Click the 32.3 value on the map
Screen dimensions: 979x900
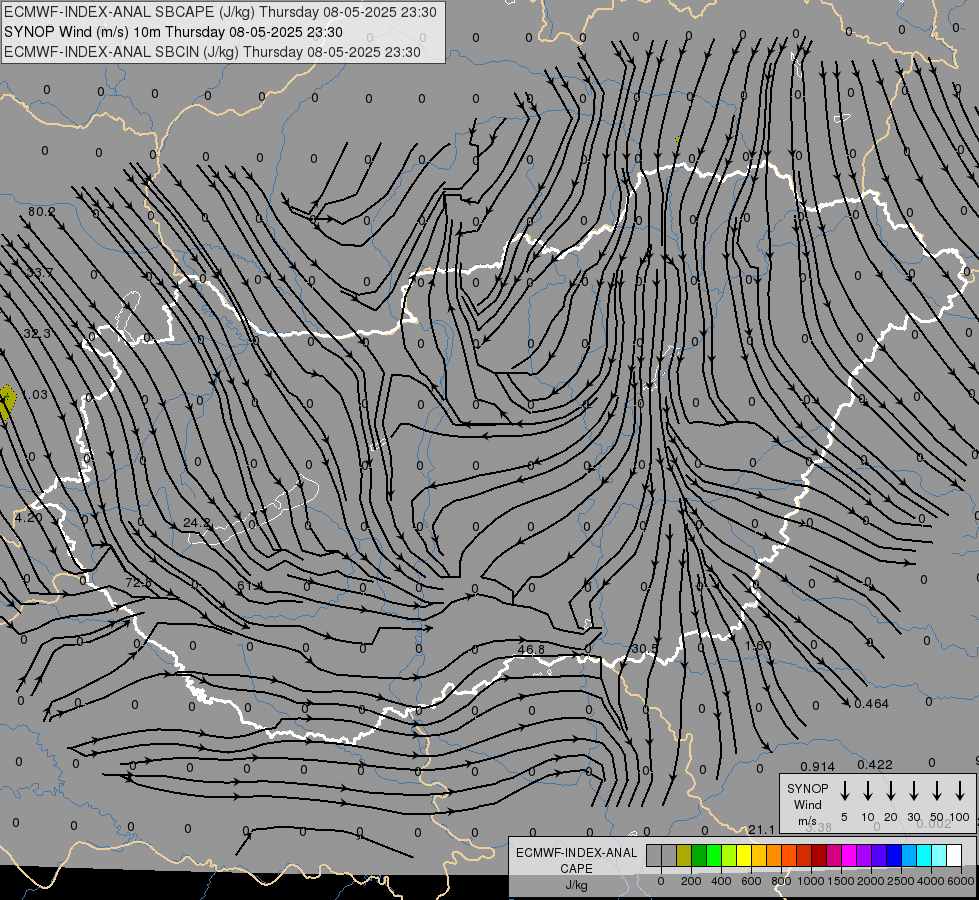[x=37, y=334]
